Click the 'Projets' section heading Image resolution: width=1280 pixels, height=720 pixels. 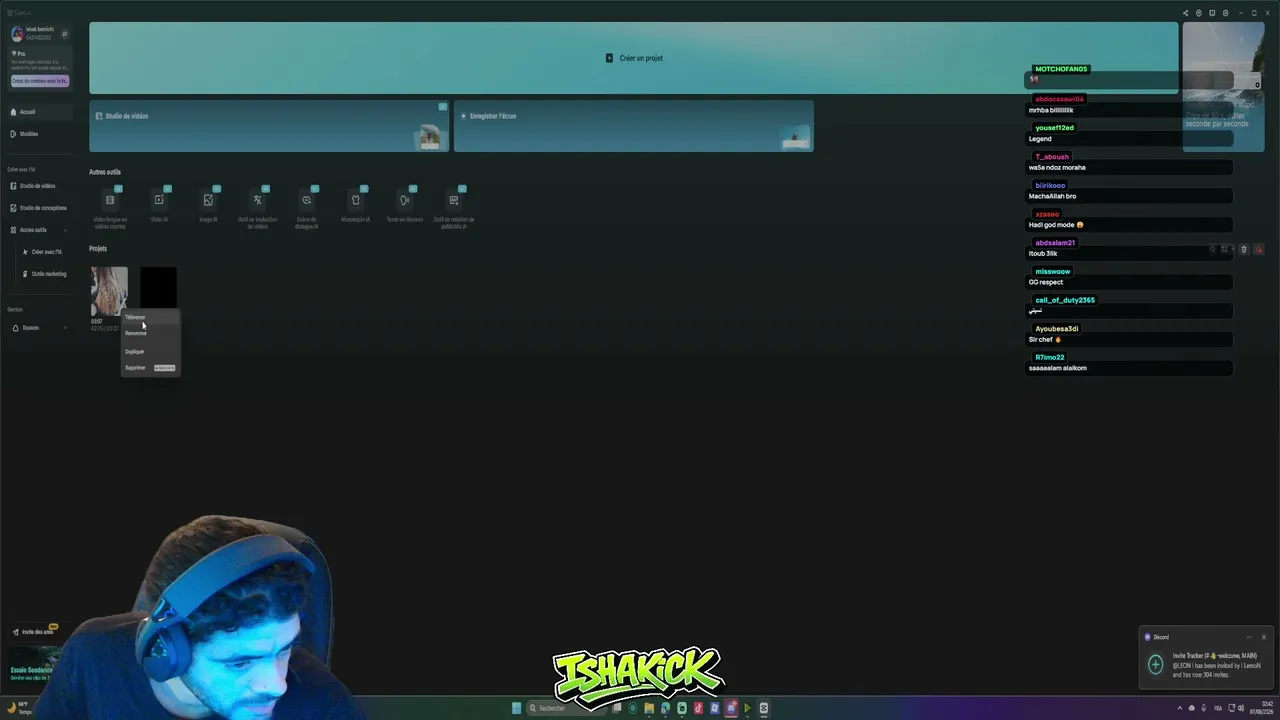[98, 249]
